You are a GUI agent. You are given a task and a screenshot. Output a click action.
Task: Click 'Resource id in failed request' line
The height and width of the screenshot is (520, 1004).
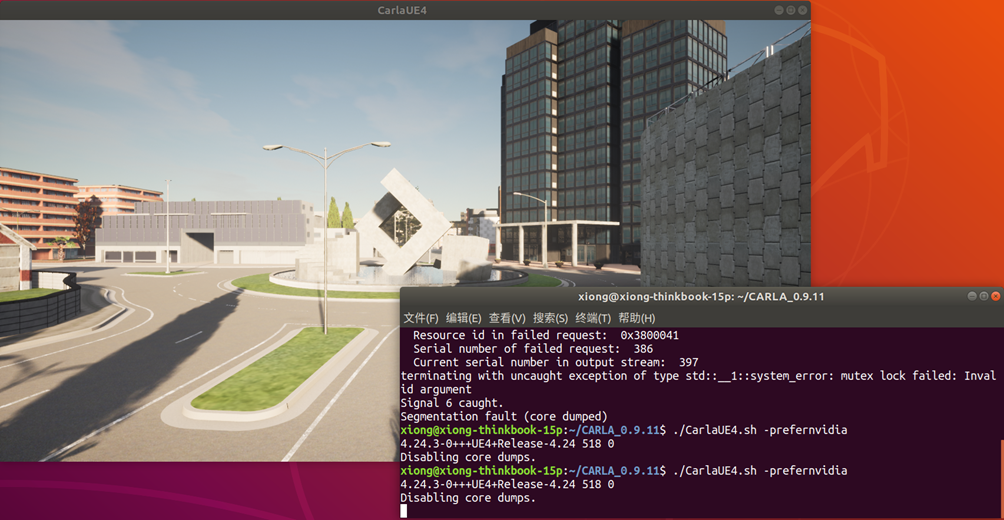[546, 335]
